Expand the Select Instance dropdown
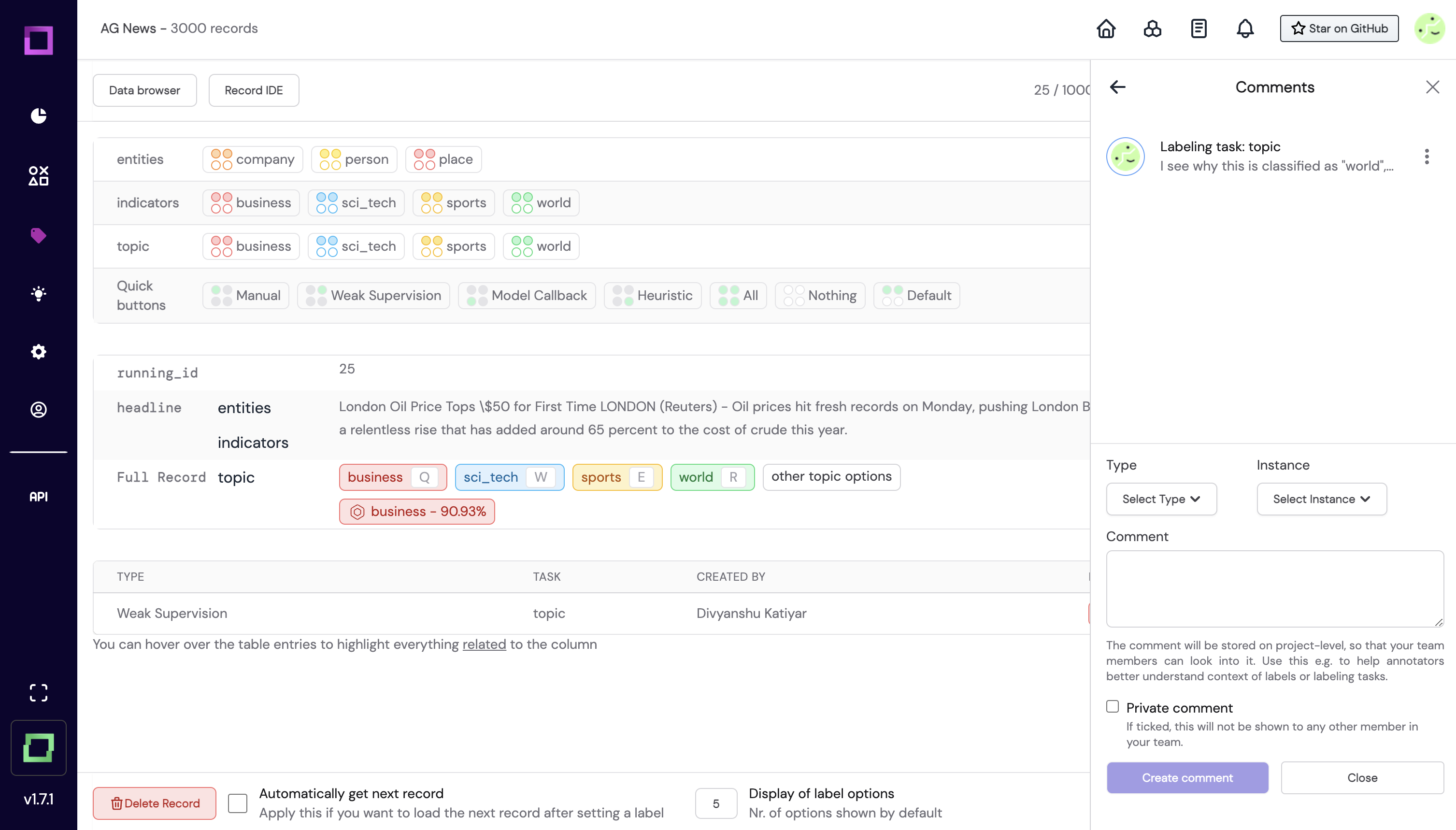This screenshot has height=830, width=1456. (1321, 499)
